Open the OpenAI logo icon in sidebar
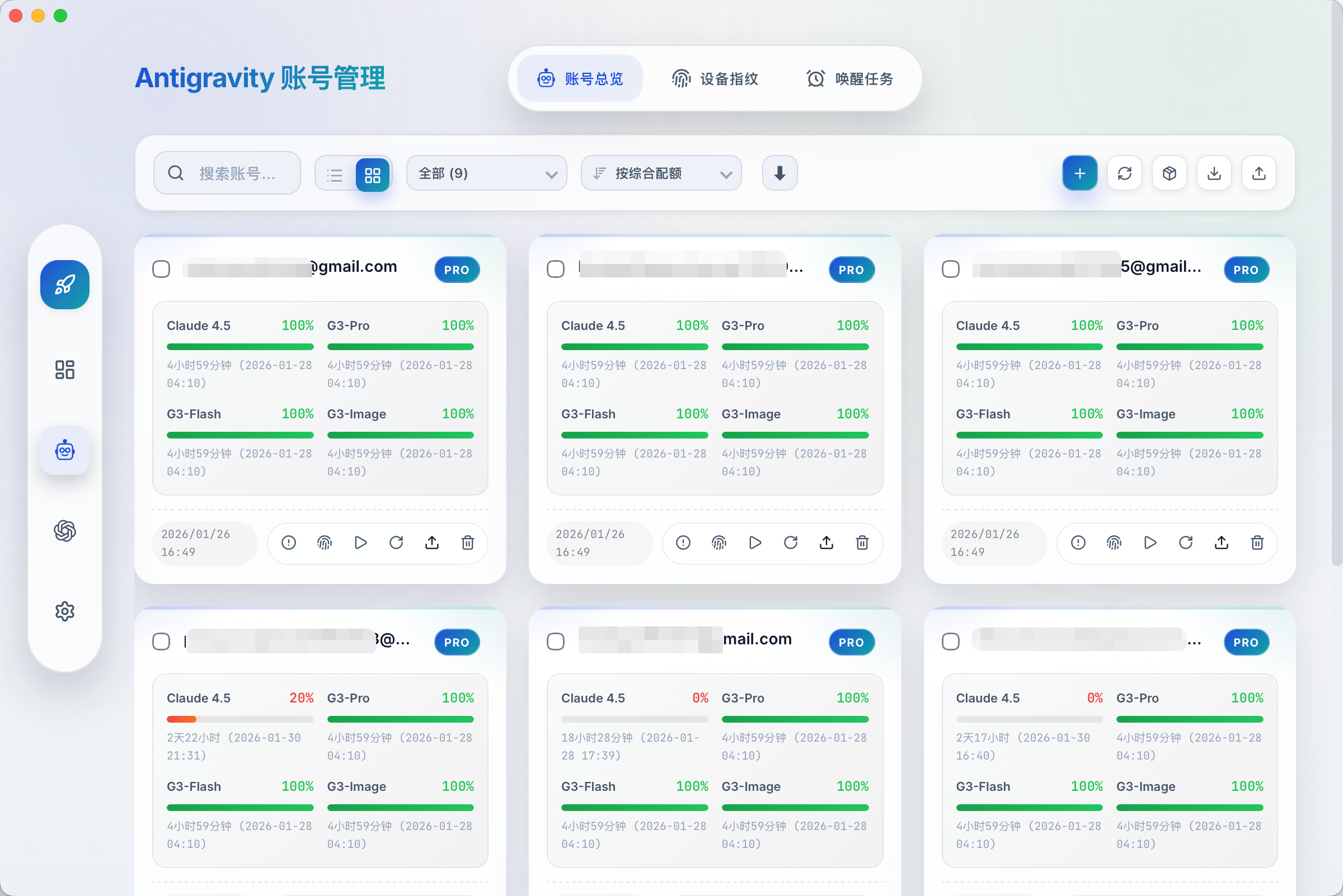1343x896 pixels. (64, 531)
